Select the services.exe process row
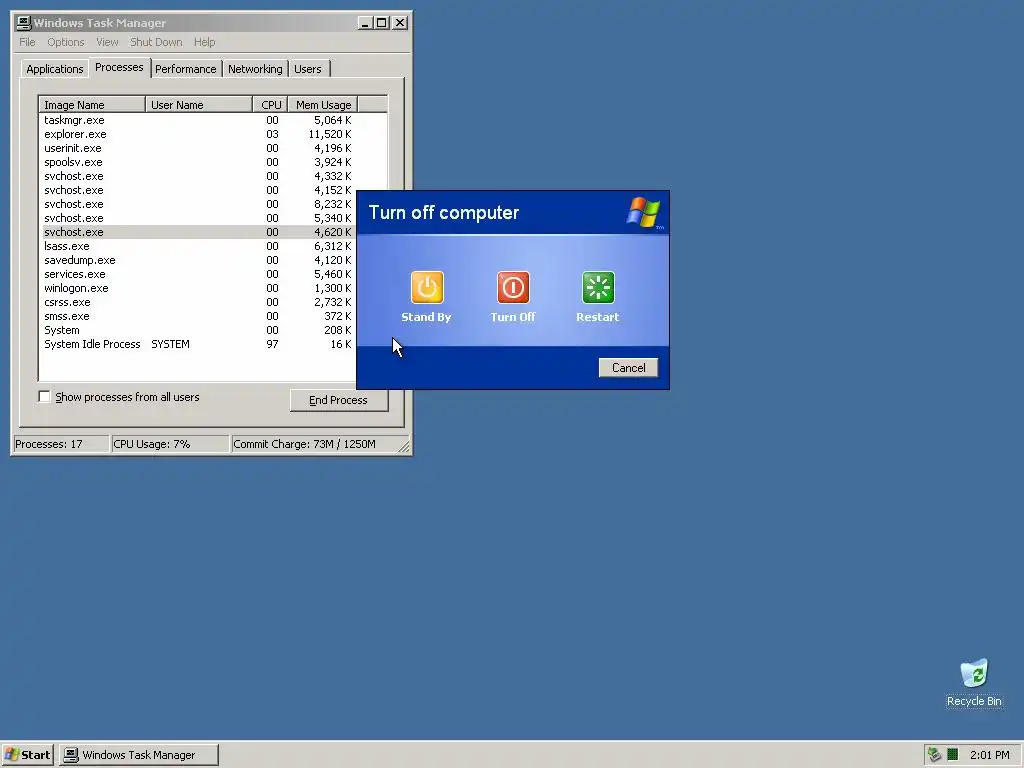Viewport: 1024px width, 768px height. (198, 274)
